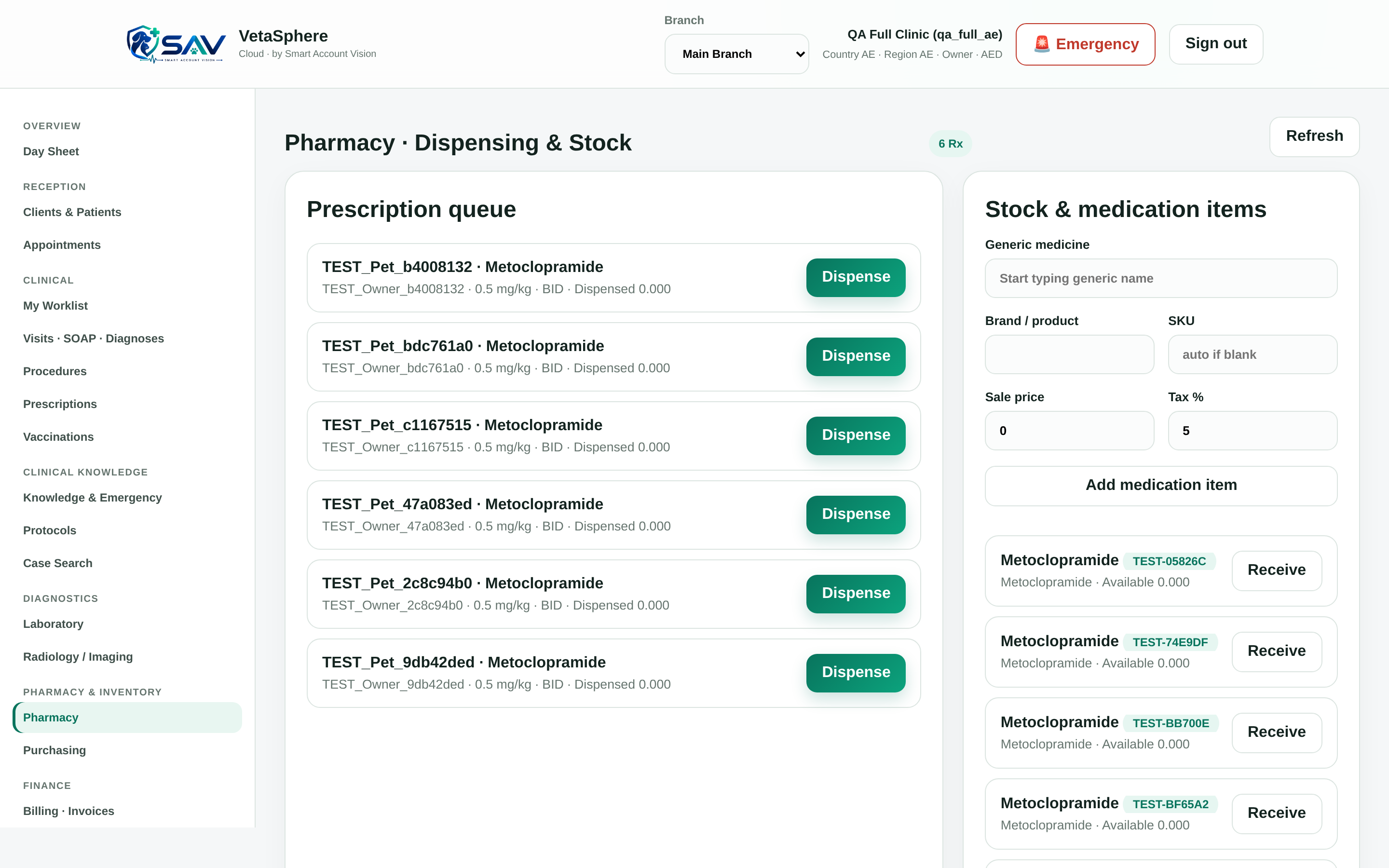1389x868 pixels.
Task: Receive stock for TEST-74E9DF
Action: [1277, 651]
